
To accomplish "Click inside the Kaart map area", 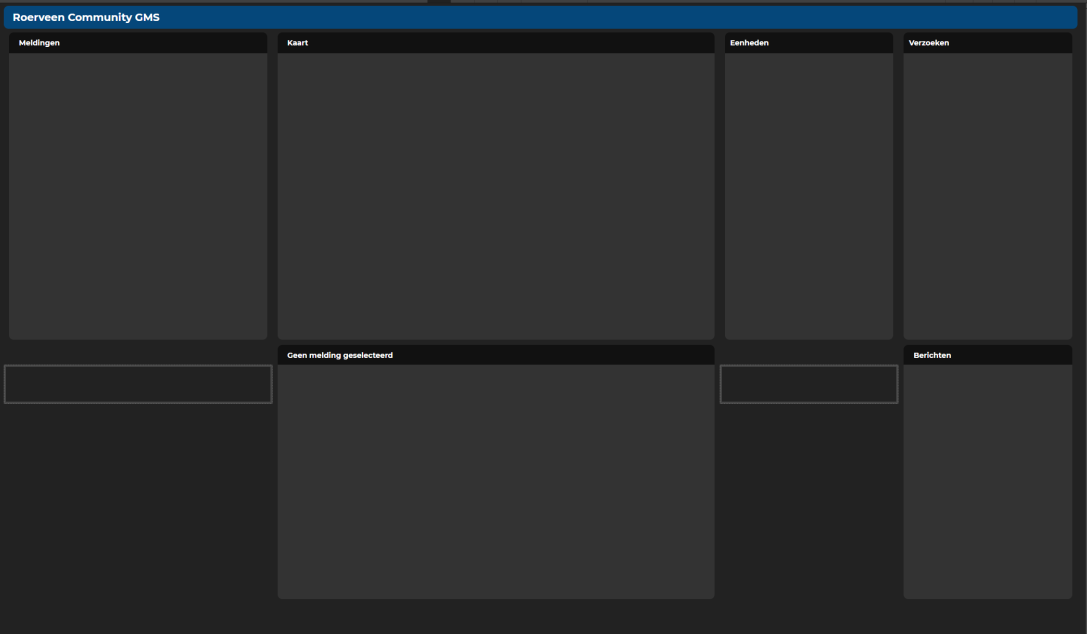I will tap(495, 195).
